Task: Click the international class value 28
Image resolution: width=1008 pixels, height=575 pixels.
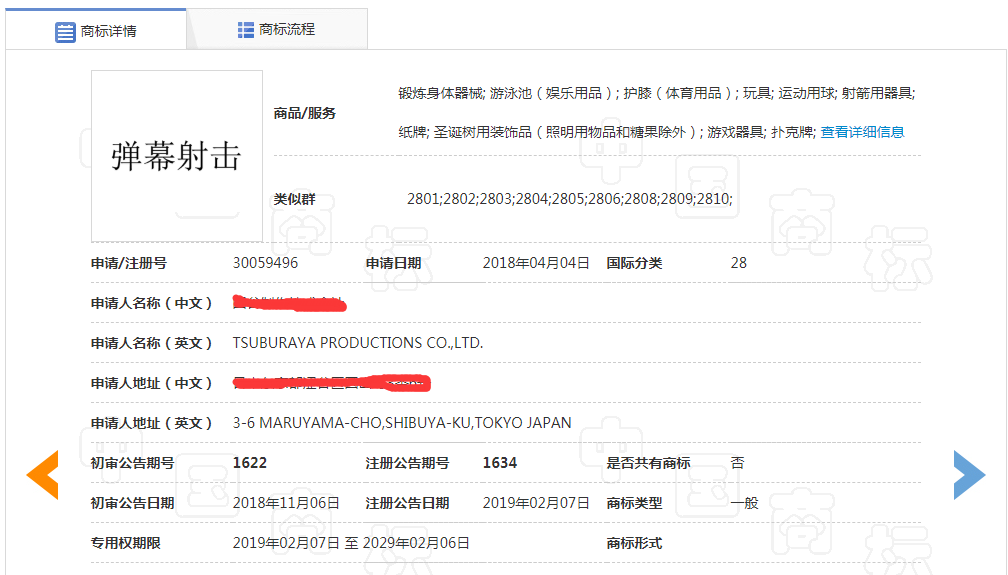Action: click(x=739, y=263)
